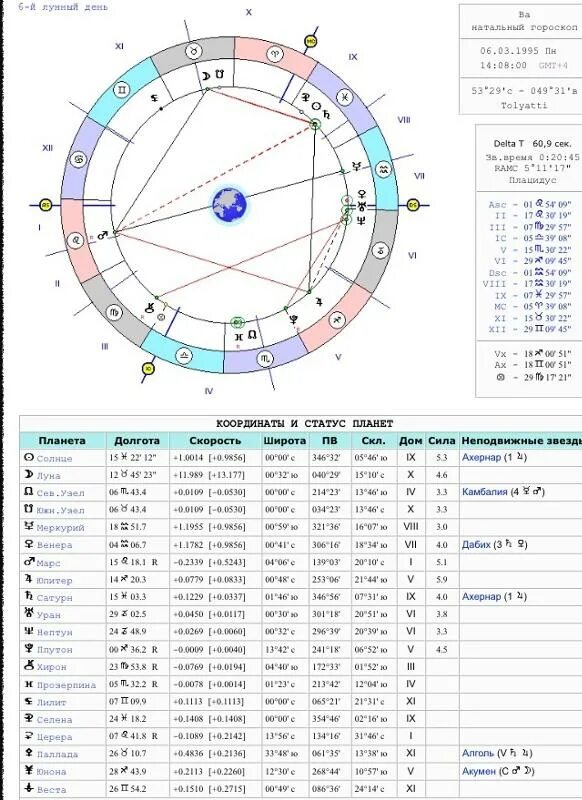Click the Earth globe at the chart center
The width and height of the screenshot is (582, 800).
[230, 205]
